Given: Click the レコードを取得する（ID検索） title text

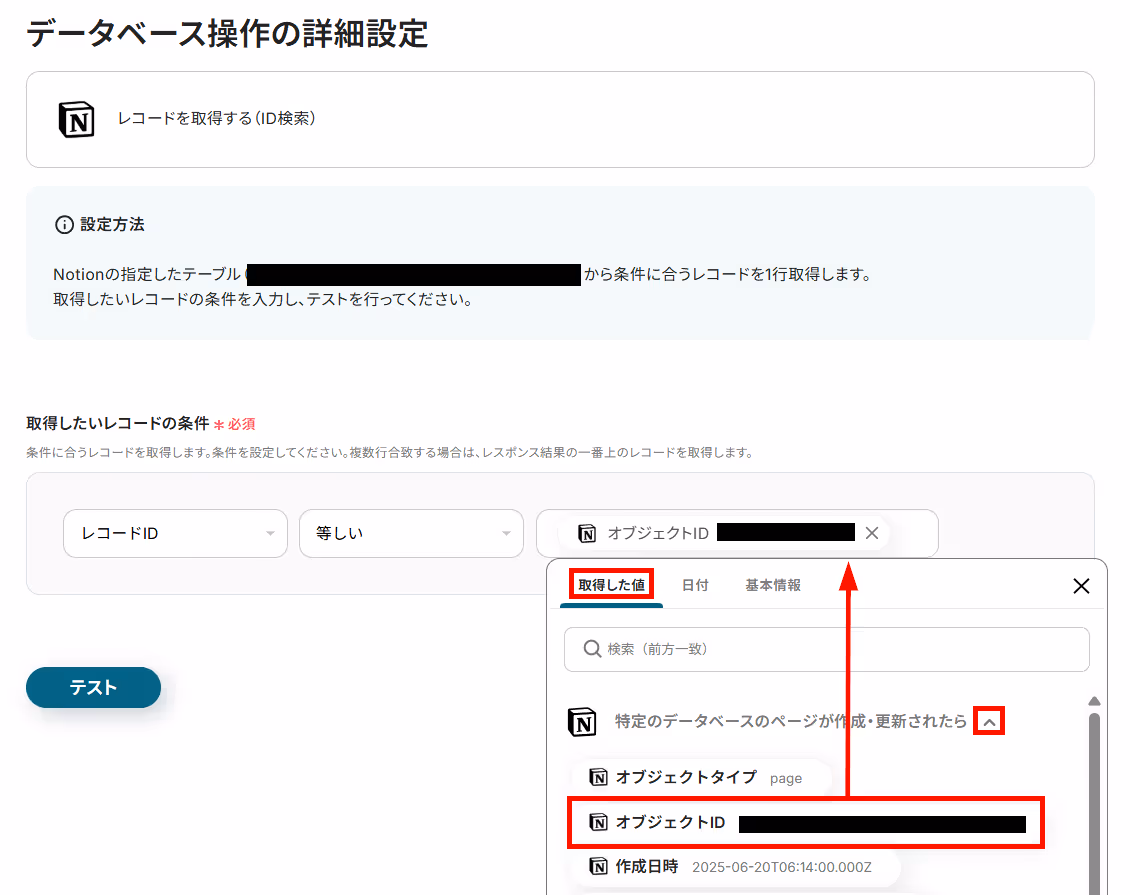Looking at the screenshot, I should tap(216, 118).
